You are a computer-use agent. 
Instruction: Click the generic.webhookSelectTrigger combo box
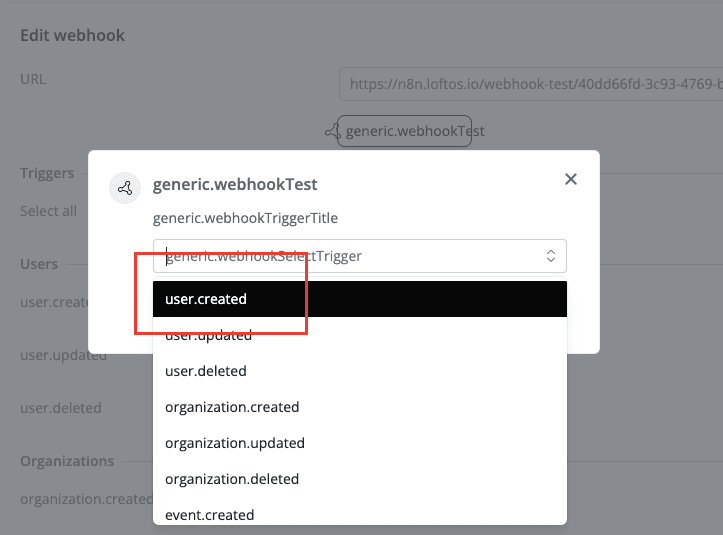[350, 256]
